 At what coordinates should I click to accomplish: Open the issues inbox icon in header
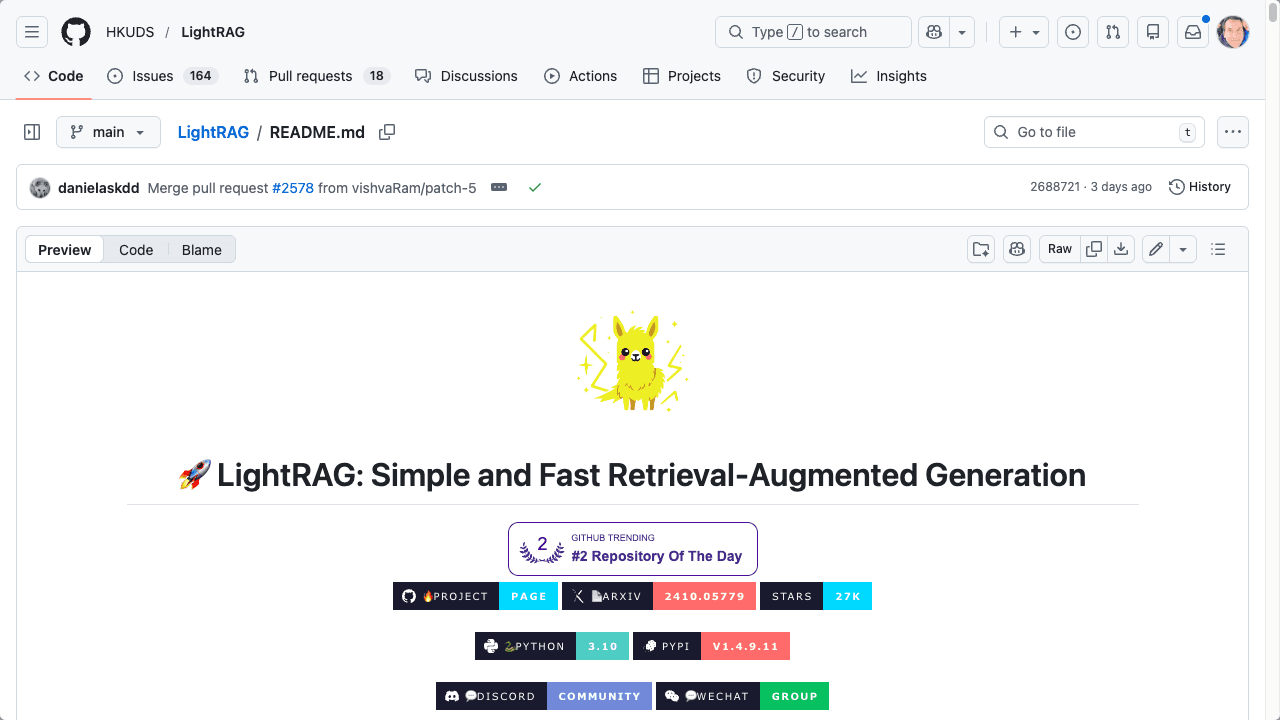pyautogui.click(x=1073, y=32)
